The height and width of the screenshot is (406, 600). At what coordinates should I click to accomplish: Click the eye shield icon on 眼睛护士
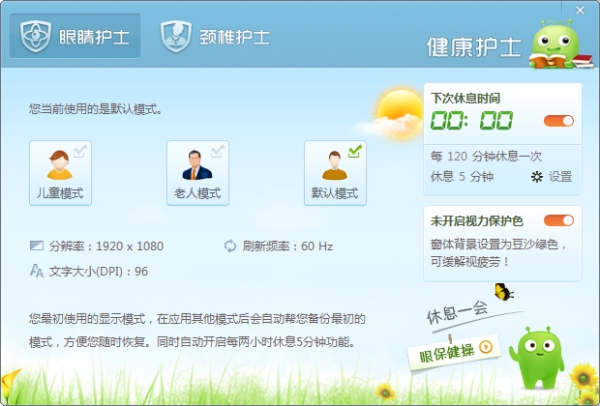(x=35, y=36)
